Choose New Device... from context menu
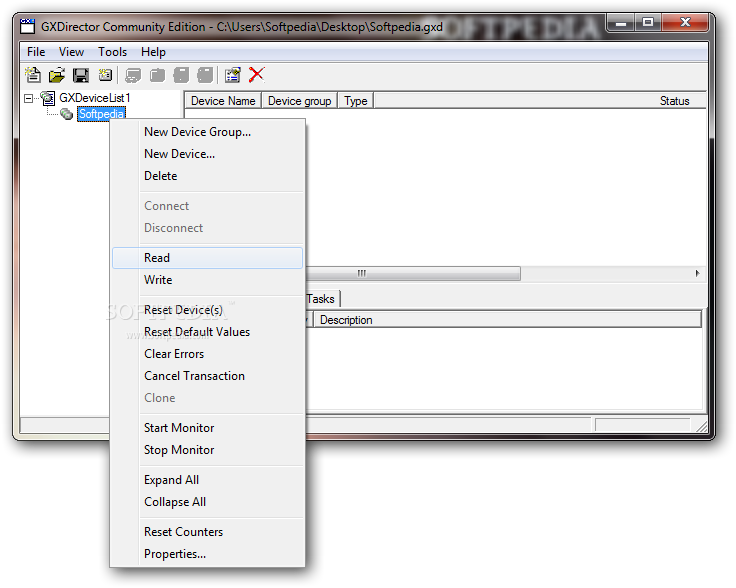 pyautogui.click(x=207, y=154)
